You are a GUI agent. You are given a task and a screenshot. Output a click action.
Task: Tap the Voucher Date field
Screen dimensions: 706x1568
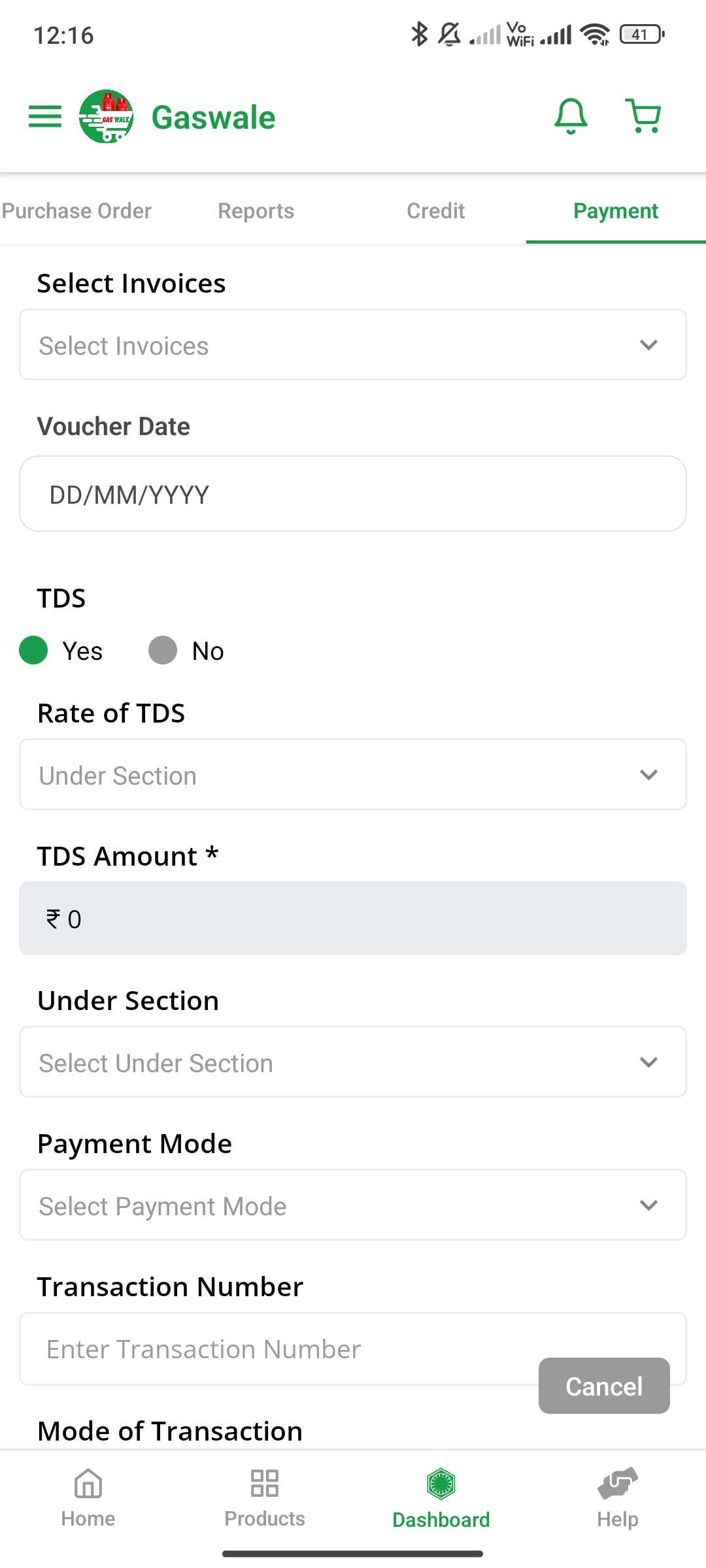pyautogui.click(x=353, y=495)
